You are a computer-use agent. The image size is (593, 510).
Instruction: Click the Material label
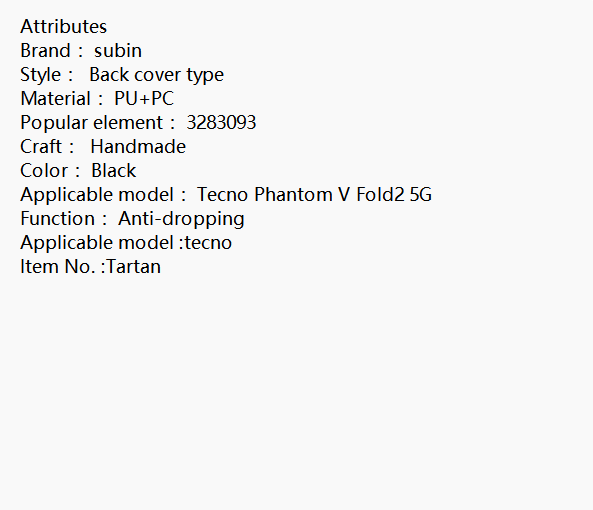(x=56, y=98)
